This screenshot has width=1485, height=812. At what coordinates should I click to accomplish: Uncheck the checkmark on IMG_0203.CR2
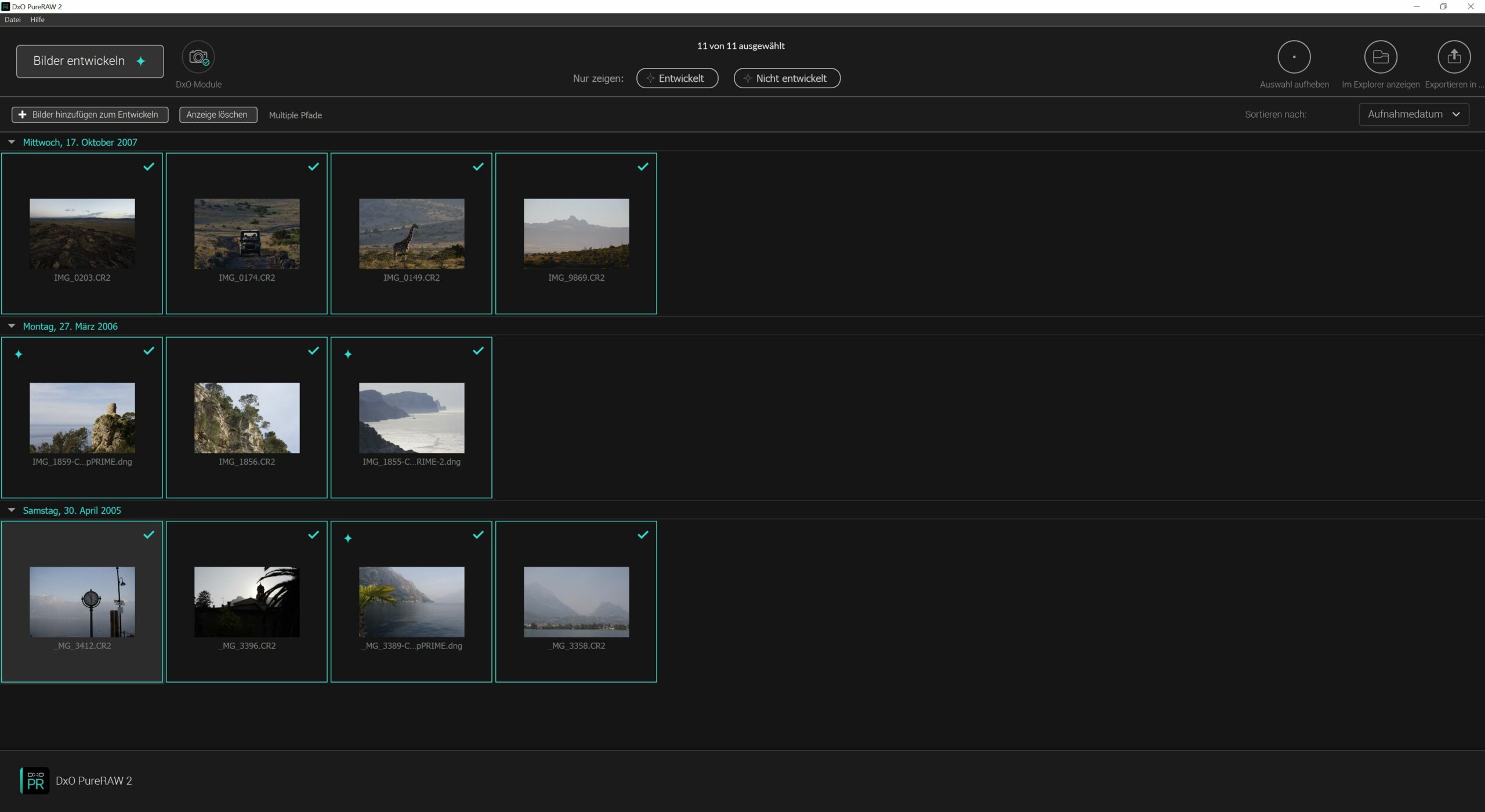pos(148,167)
